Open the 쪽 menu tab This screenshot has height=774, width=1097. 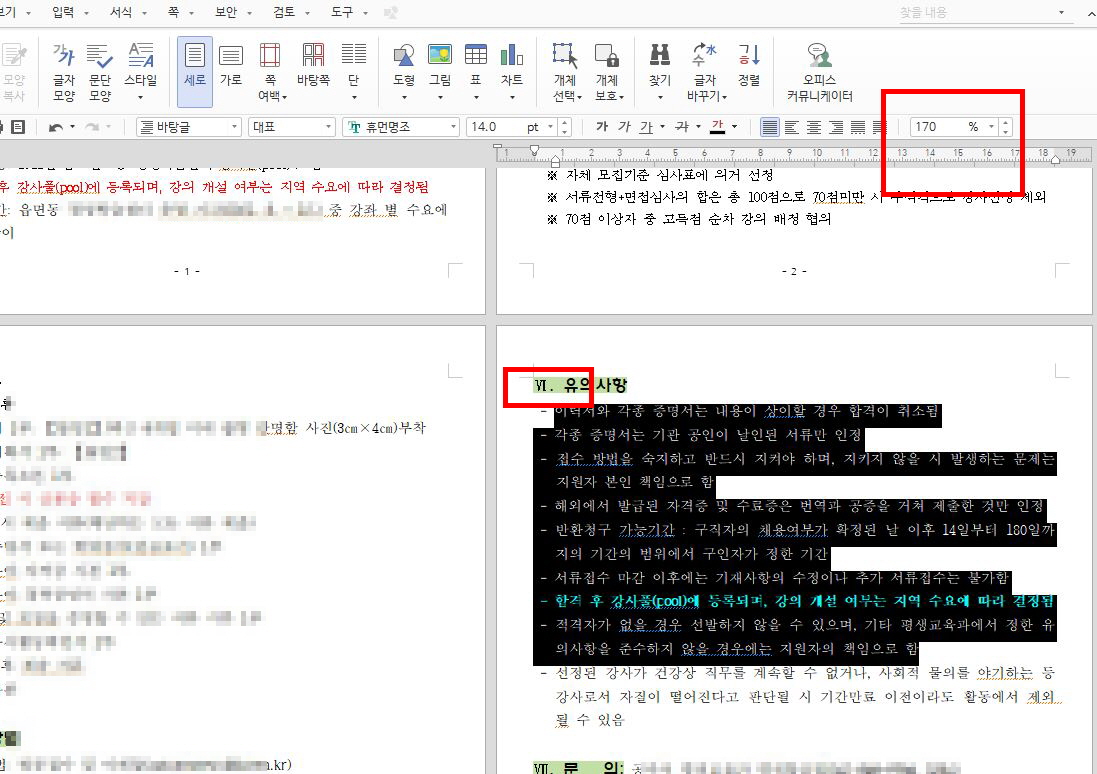tap(173, 12)
